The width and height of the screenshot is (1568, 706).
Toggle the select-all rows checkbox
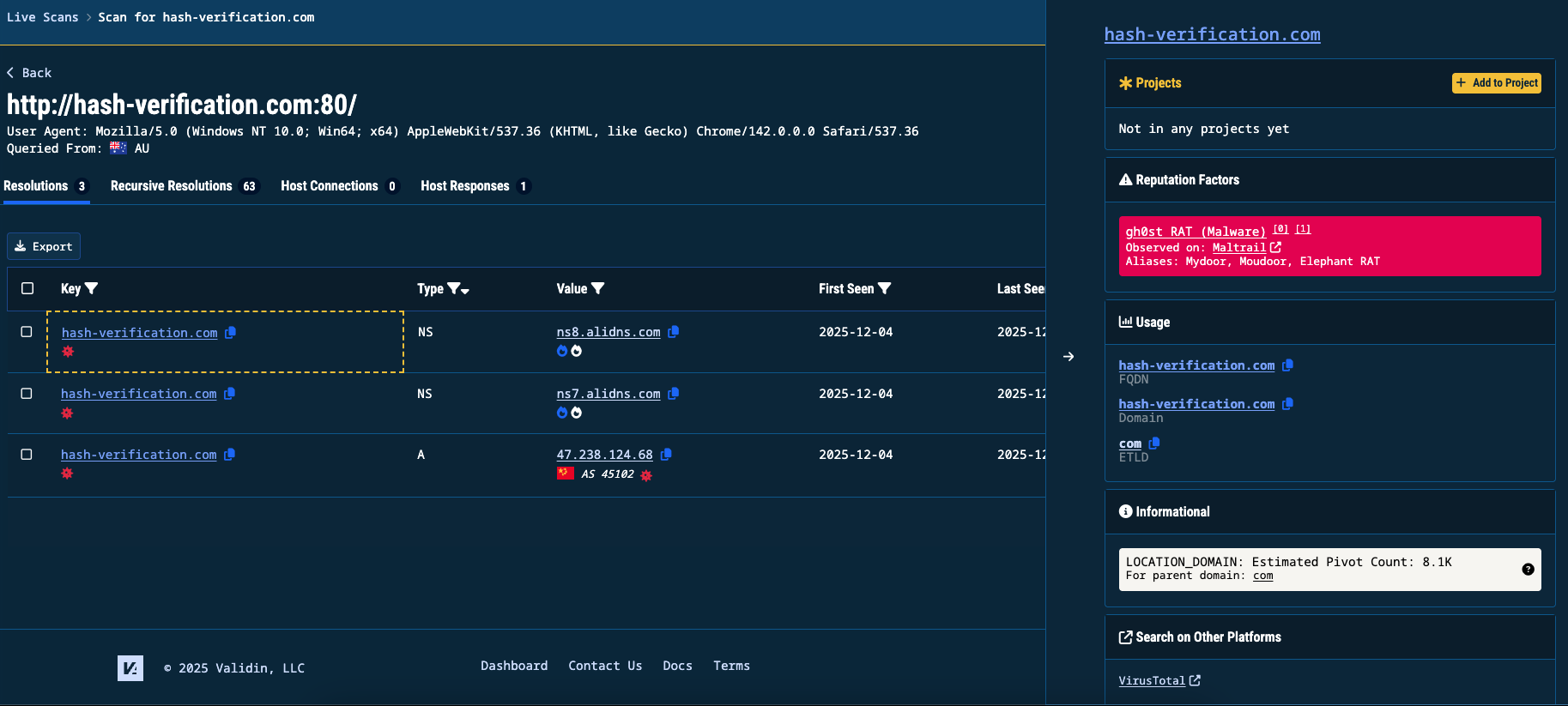coord(27,289)
